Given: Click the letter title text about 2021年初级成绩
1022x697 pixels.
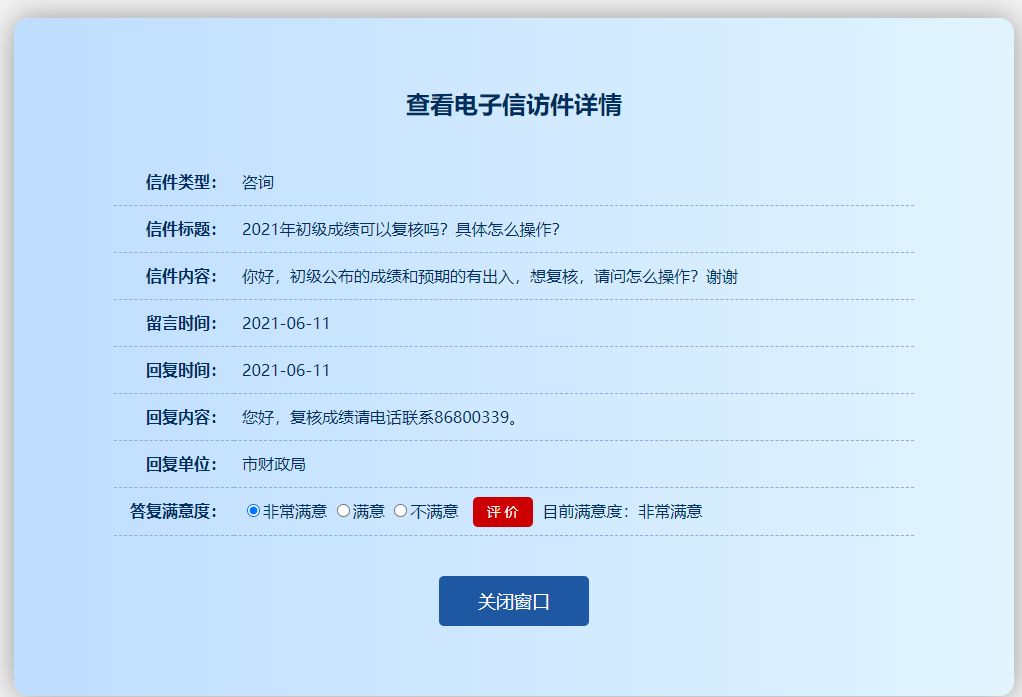Looking at the screenshot, I should click(400, 229).
